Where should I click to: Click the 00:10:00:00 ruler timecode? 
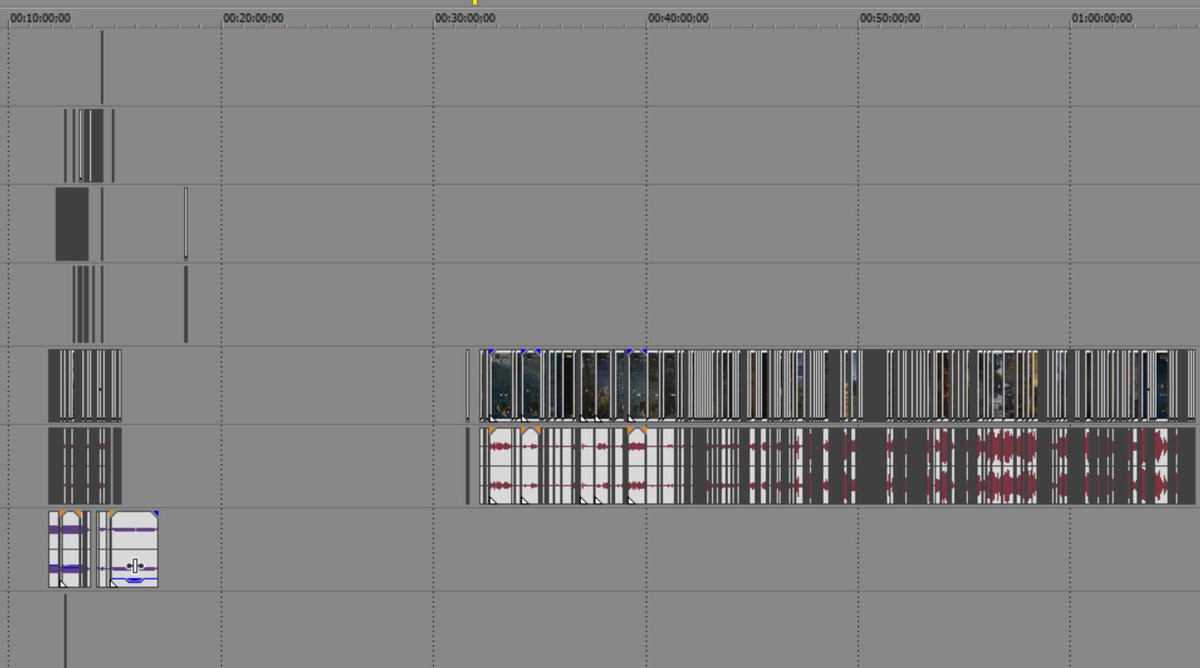(x=40, y=18)
